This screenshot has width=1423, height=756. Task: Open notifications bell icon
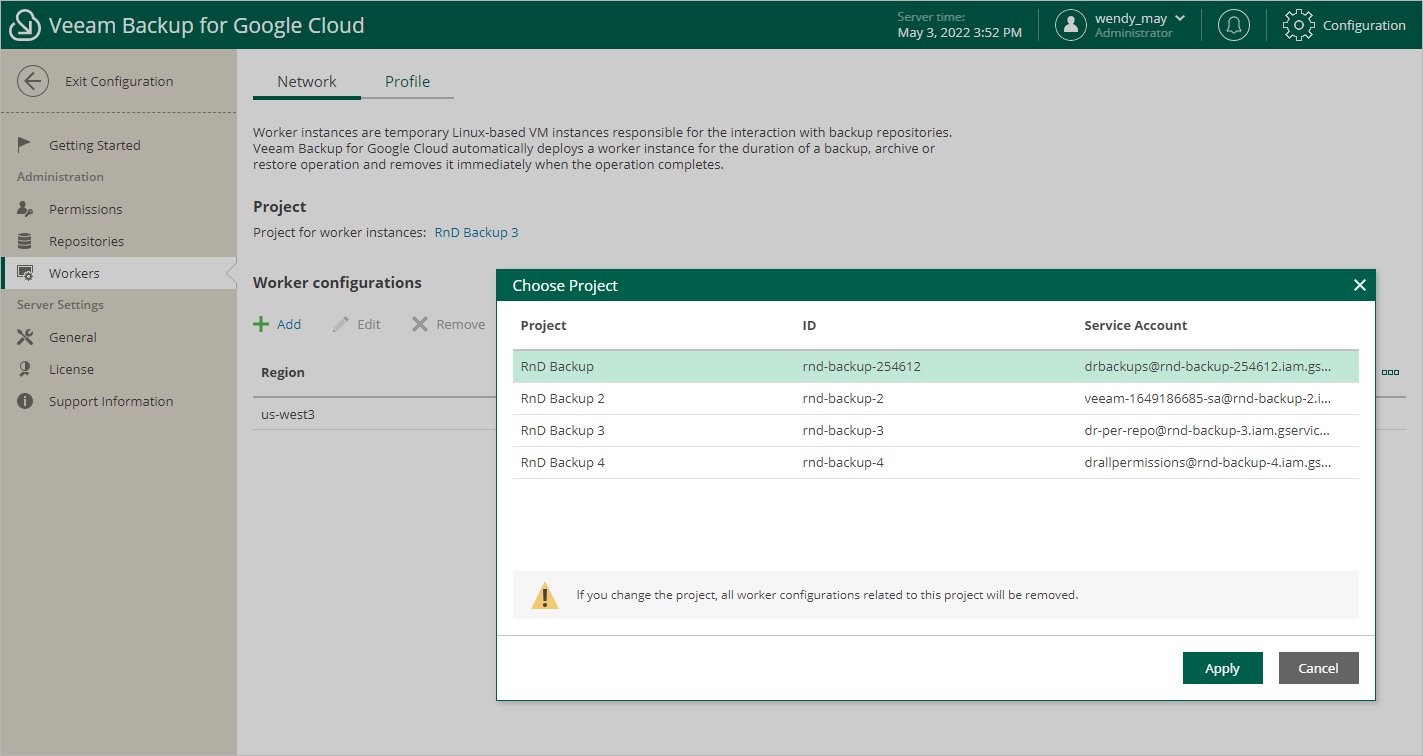(x=1234, y=25)
